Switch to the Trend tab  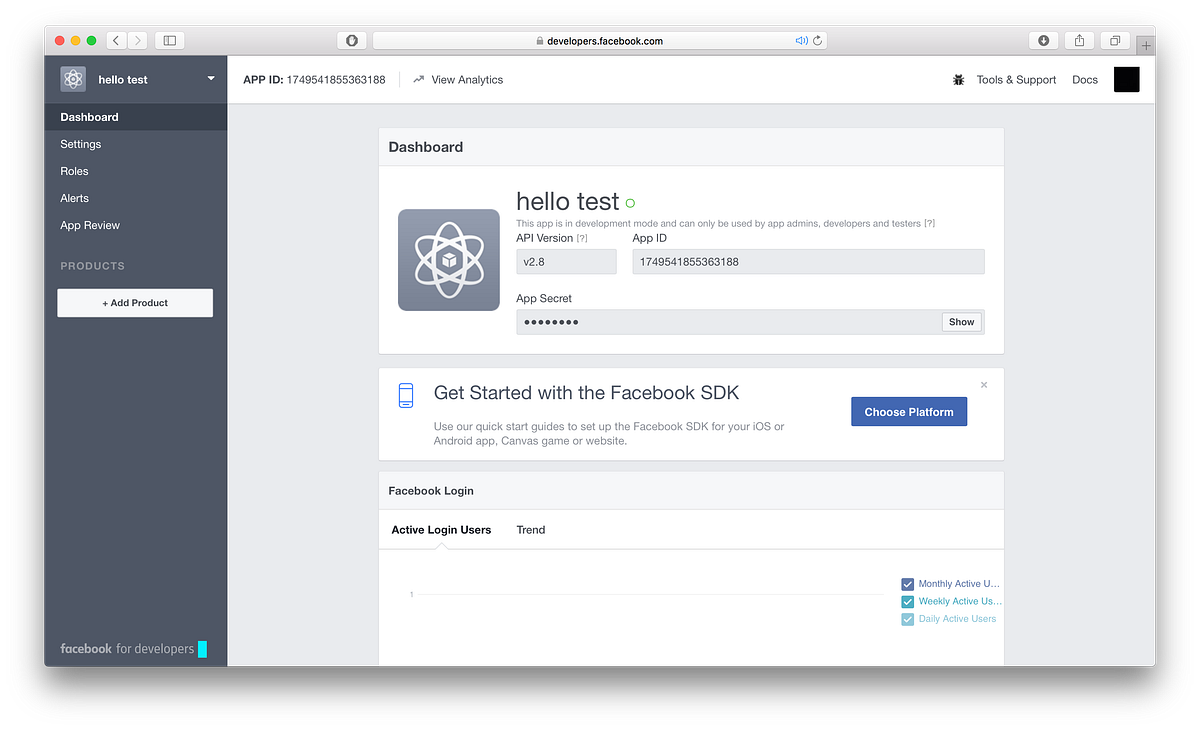530,530
